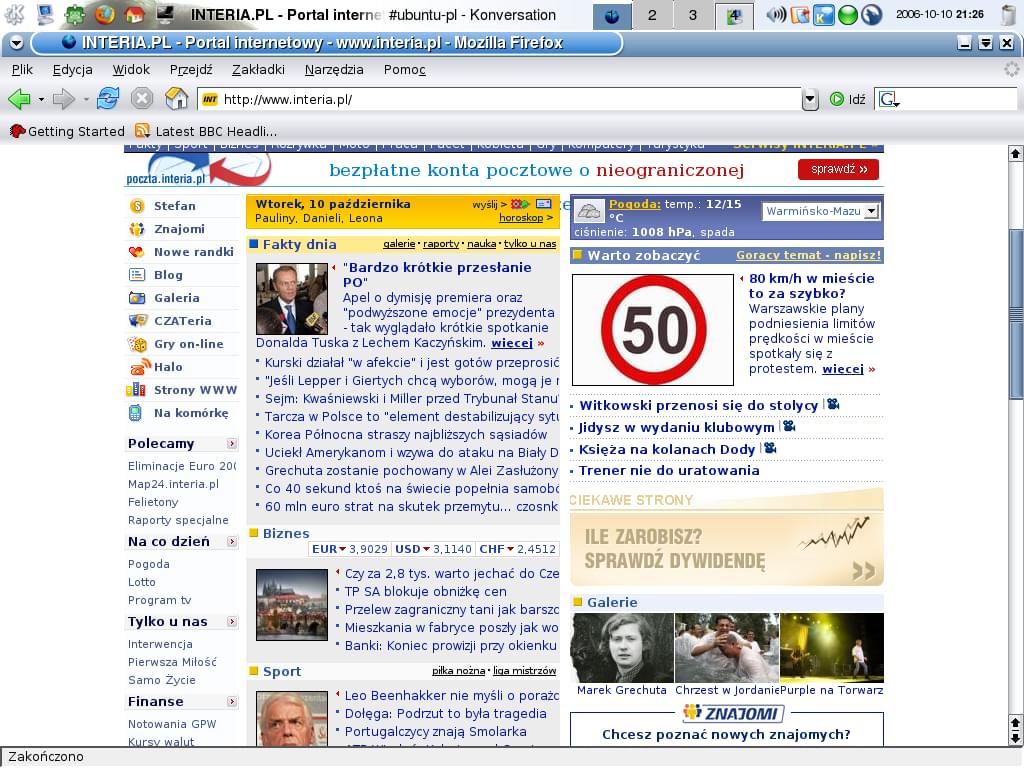Click the Blog sidebar icon
Viewport: 1024px width, 768px height.
tap(136, 275)
